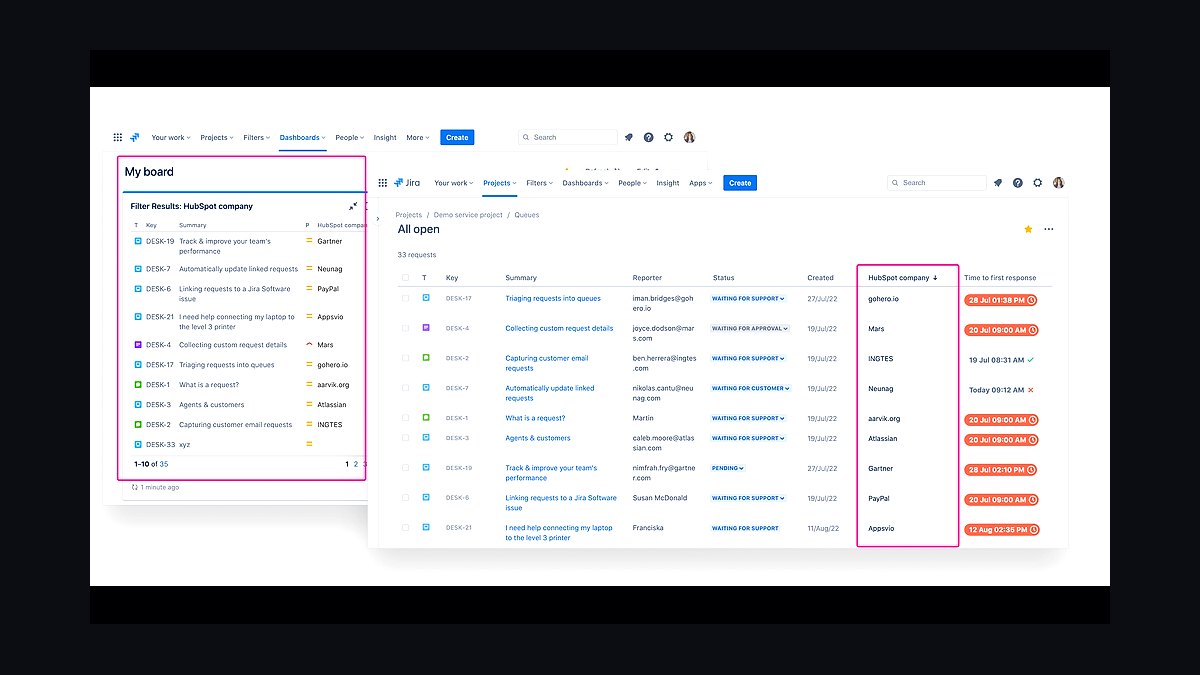The height and width of the screenshot is (675, 1200).
Task: Open user avatar in dashboard window
Action: tap(689, 137)
